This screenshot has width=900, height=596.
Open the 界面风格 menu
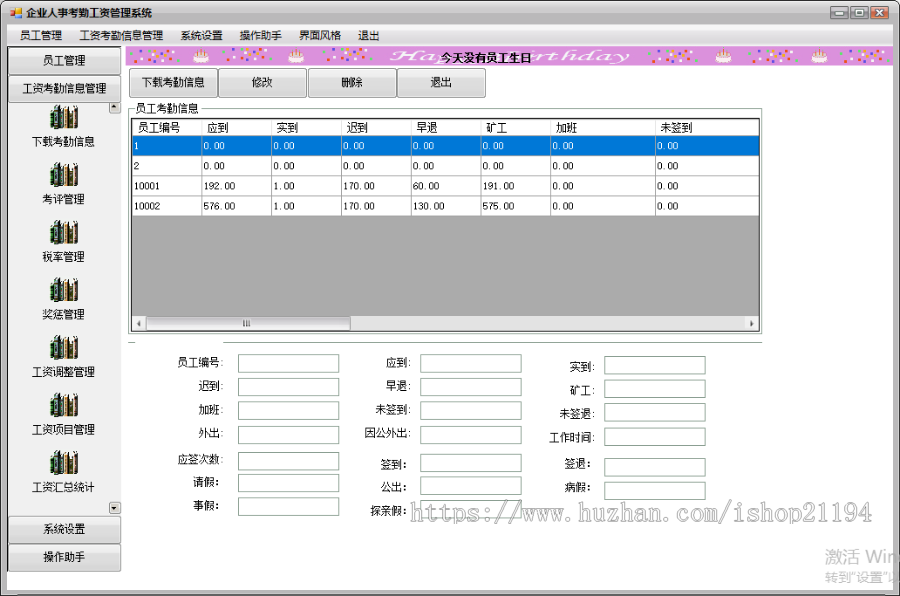pyautogui.click(x=319, y=35)
